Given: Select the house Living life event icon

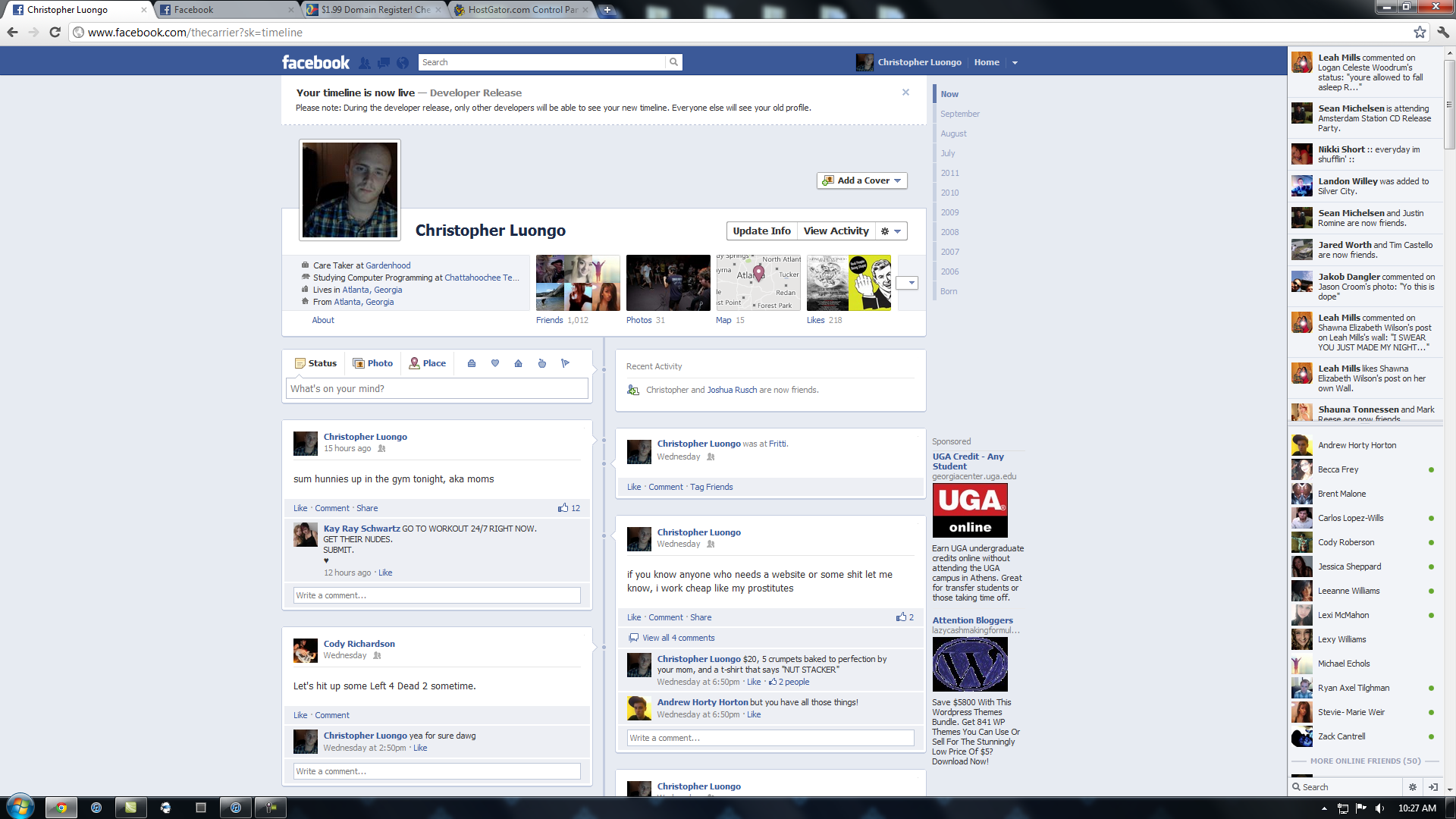Looking at the screenshot, I should [519, 363].
